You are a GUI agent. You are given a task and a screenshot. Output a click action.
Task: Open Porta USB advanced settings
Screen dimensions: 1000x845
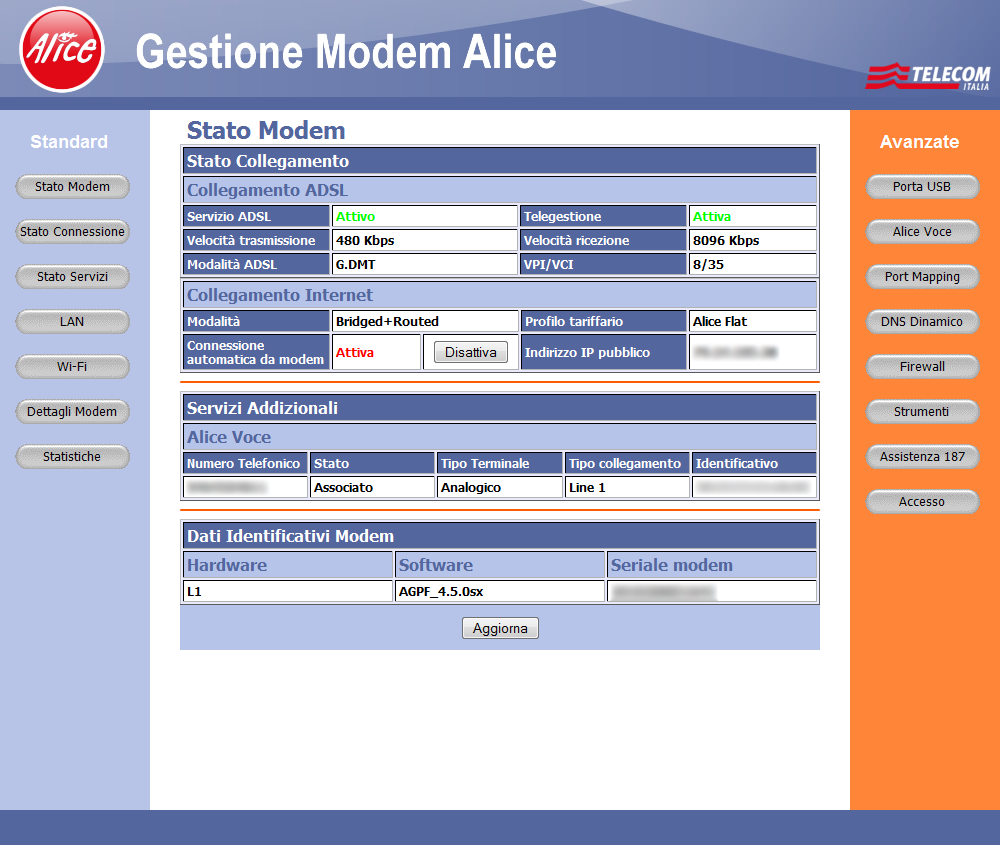922,187
